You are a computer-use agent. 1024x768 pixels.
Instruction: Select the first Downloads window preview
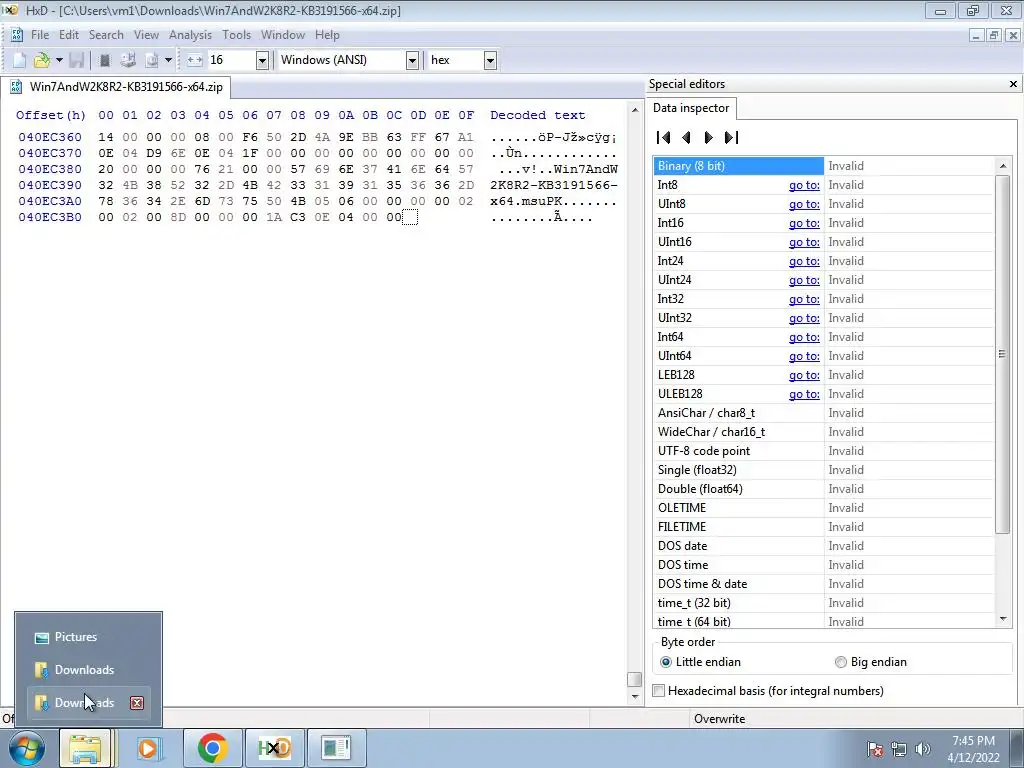88,669
